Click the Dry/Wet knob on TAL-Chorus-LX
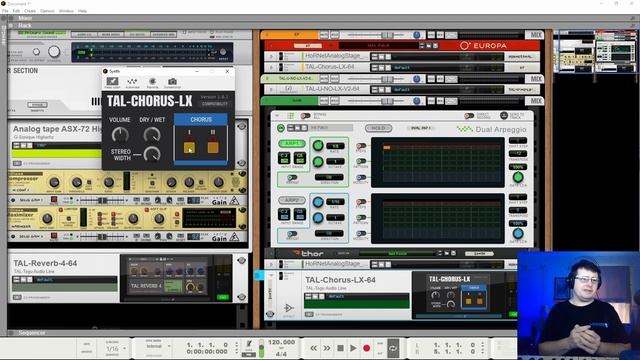The image size is (640, 360). point(152,135)
